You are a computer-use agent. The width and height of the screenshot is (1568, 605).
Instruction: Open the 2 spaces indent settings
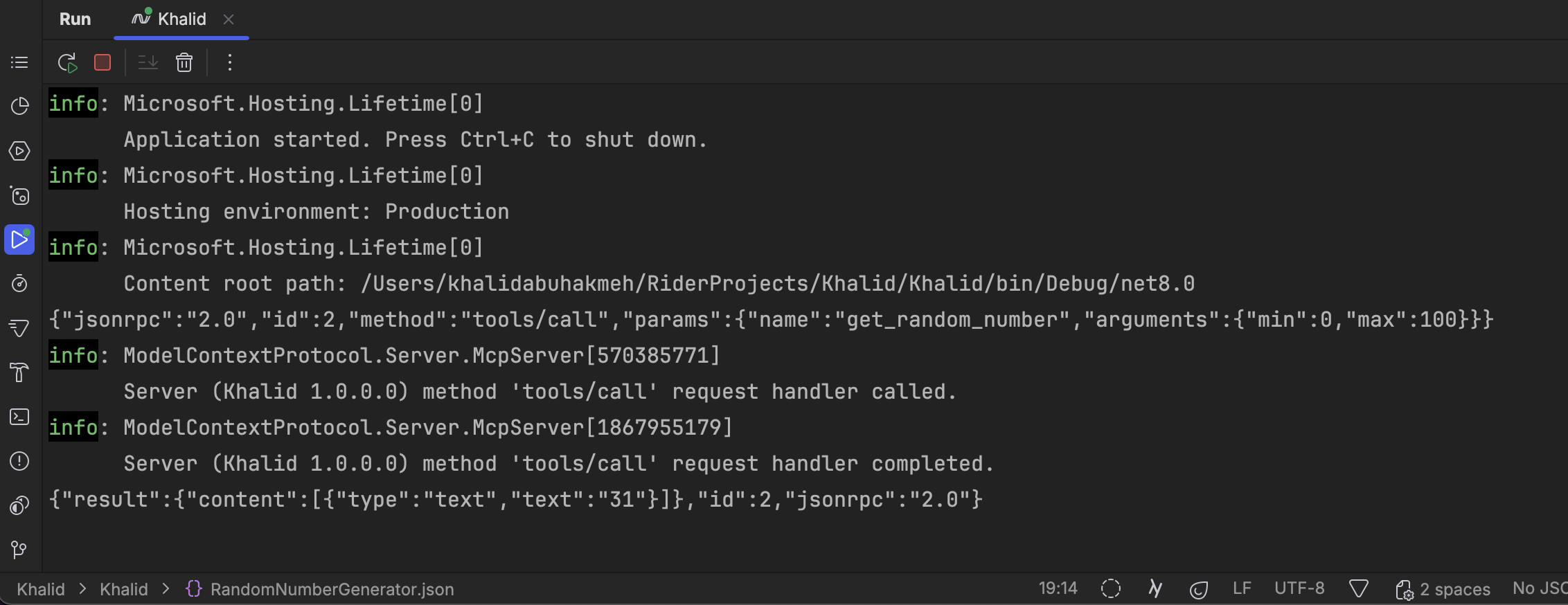pyautogui.click(x=1443, y=589)
